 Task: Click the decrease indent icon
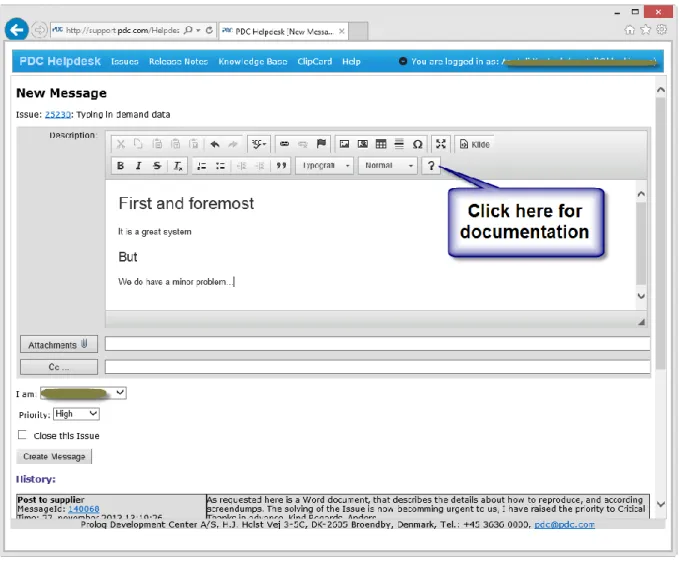[241, 165]
